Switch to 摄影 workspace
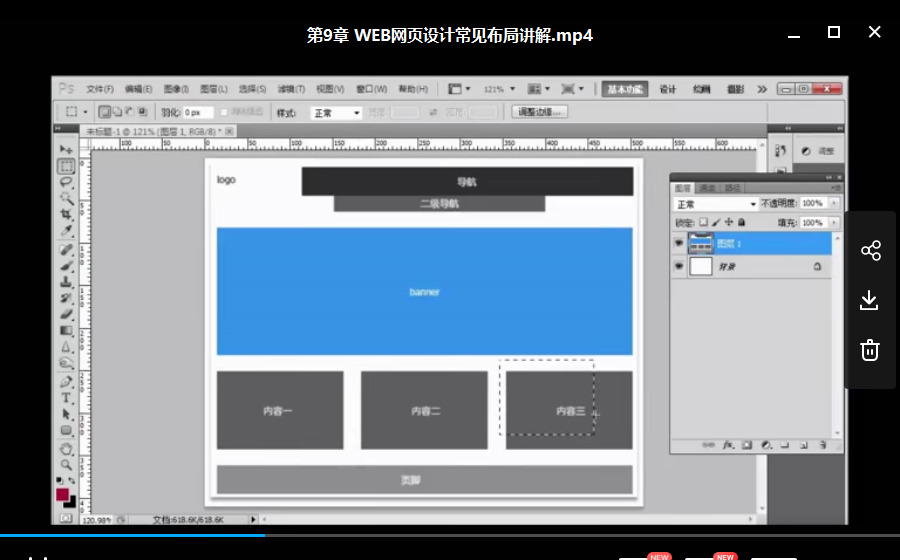900x560 pixels. (x=735, y=89)
